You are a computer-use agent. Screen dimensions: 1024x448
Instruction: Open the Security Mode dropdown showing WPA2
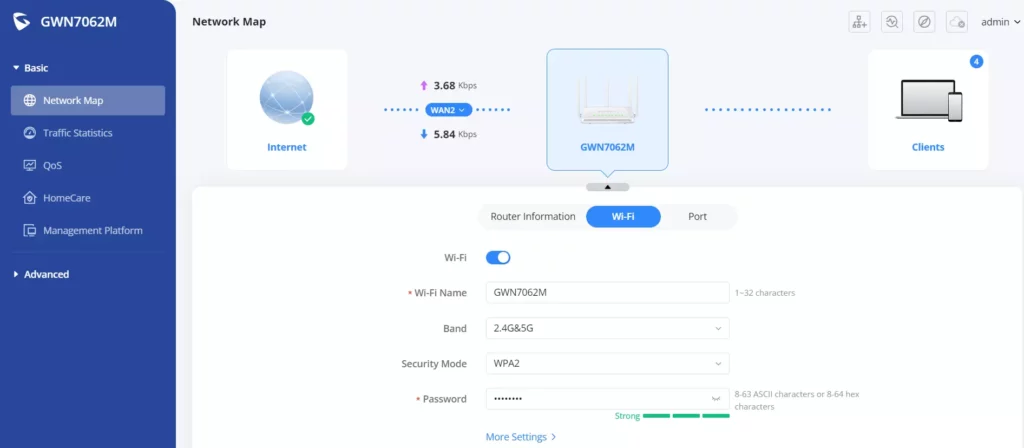(x=607, y=364)
